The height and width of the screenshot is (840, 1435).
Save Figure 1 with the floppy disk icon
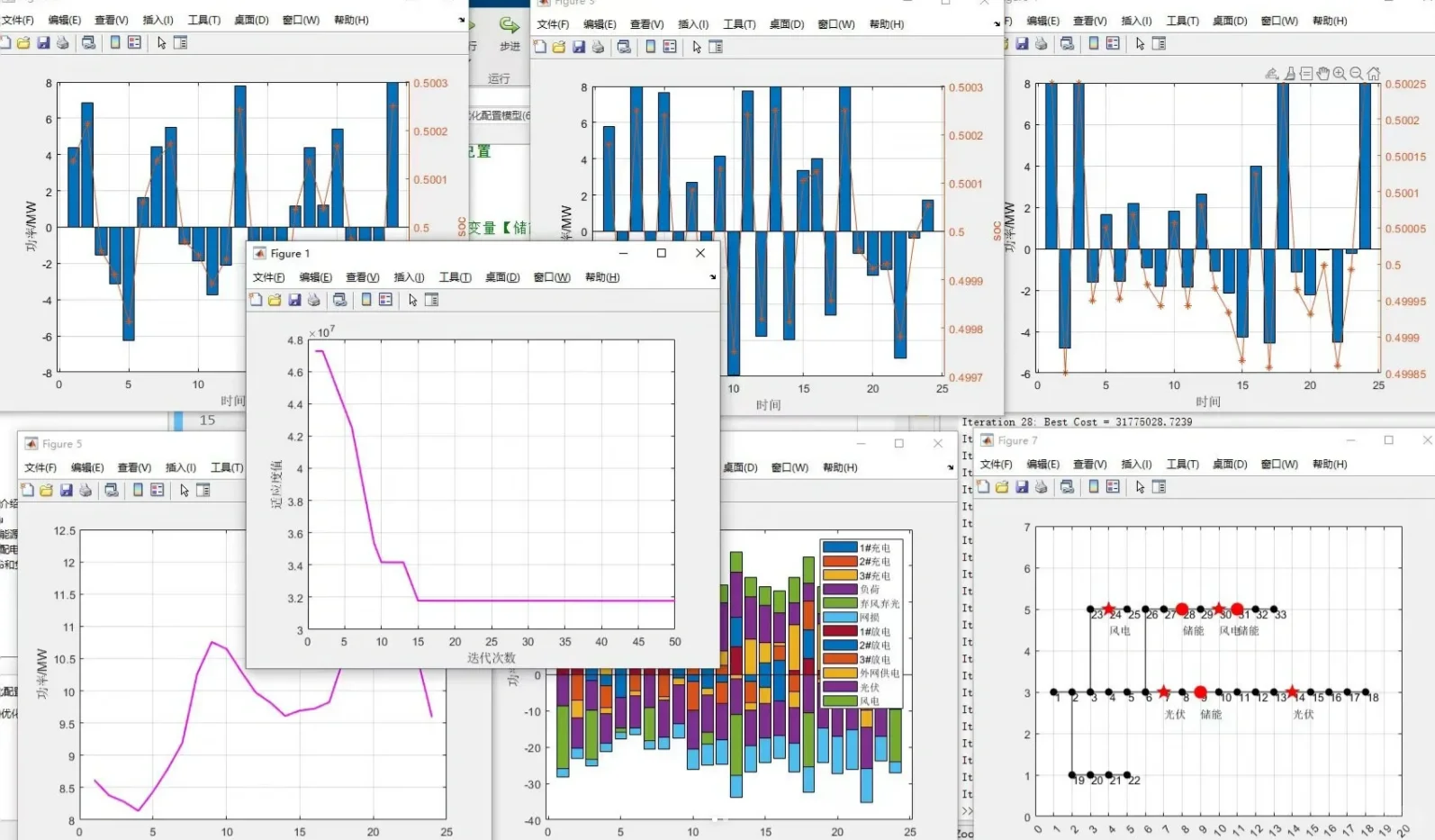click(x=294, y=300)
